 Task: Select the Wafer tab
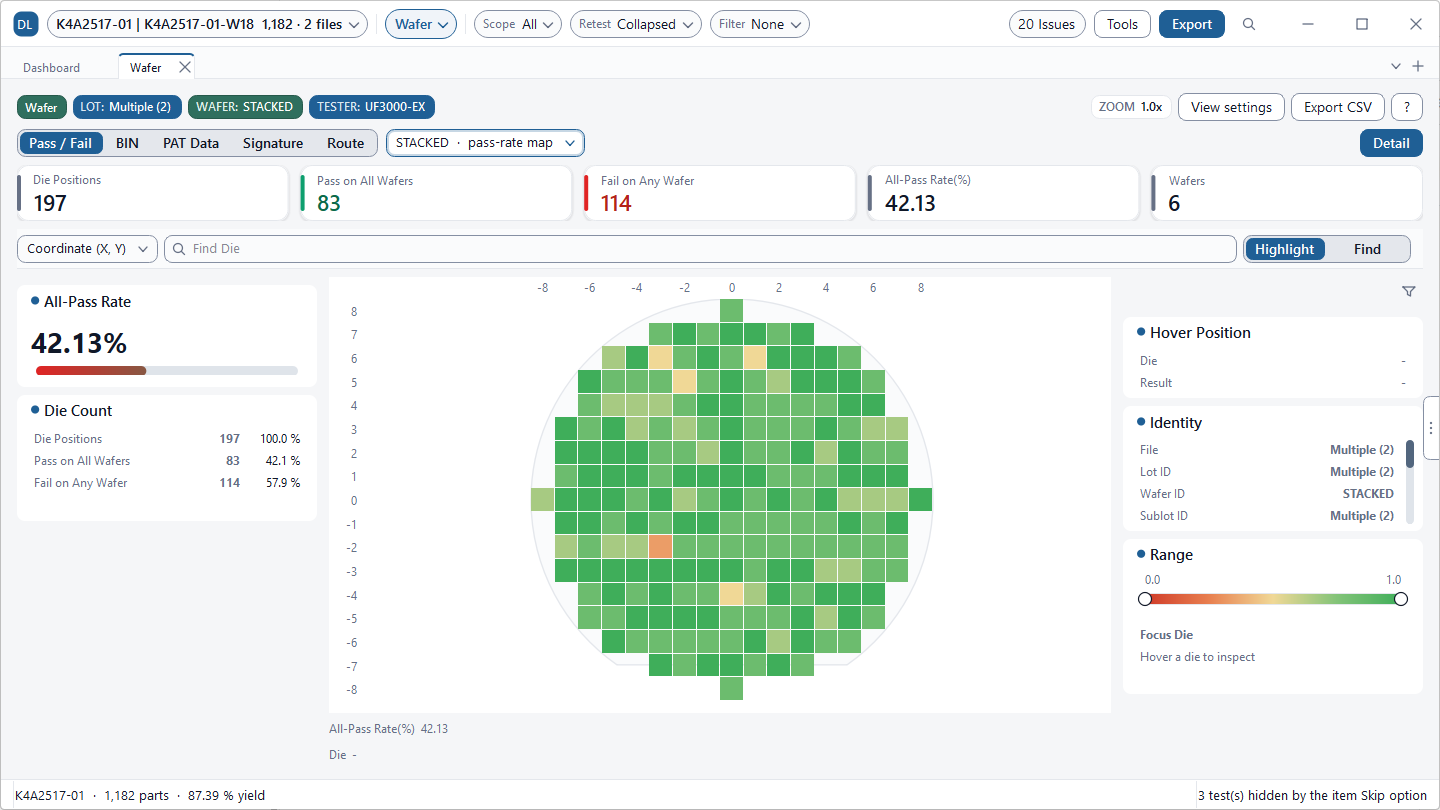tap(146, 67)
